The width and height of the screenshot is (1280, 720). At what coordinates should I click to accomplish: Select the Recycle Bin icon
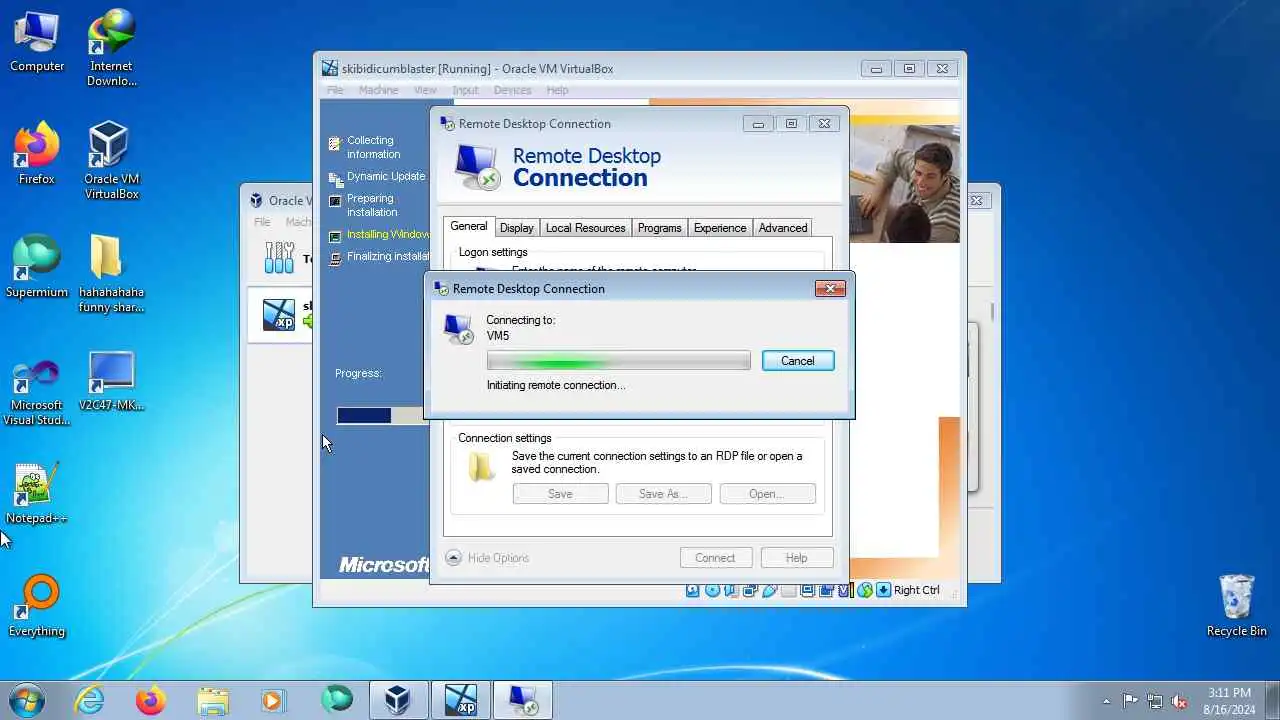tap(1236, 606)
